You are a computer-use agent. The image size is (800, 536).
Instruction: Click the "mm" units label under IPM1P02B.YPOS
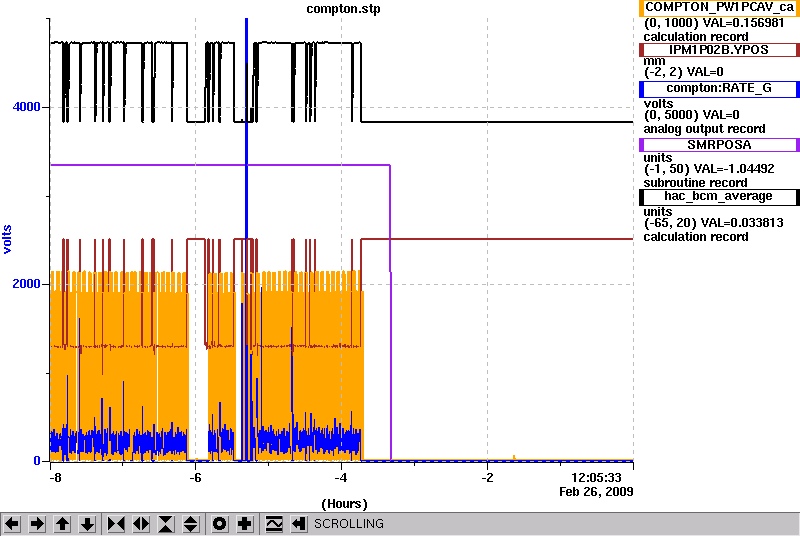[654, 61]
